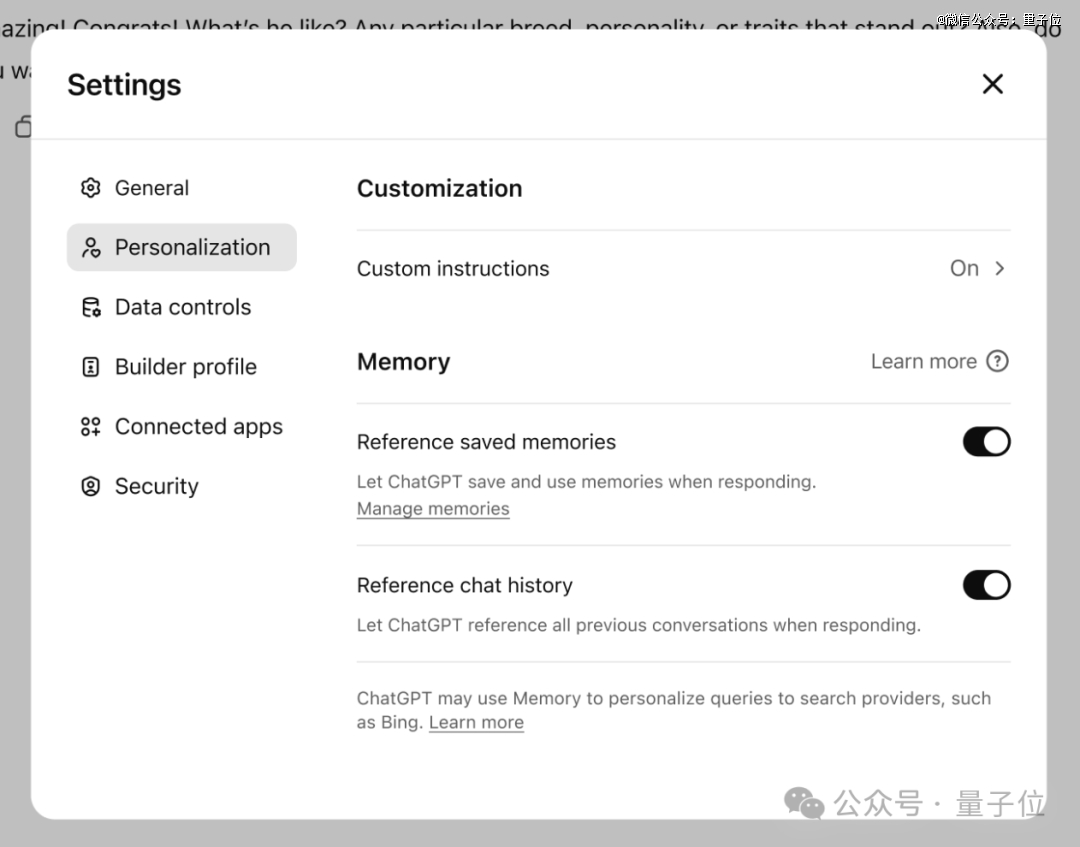
Task: Click the database icon beside Data controls
Action: tap(91, 308)
